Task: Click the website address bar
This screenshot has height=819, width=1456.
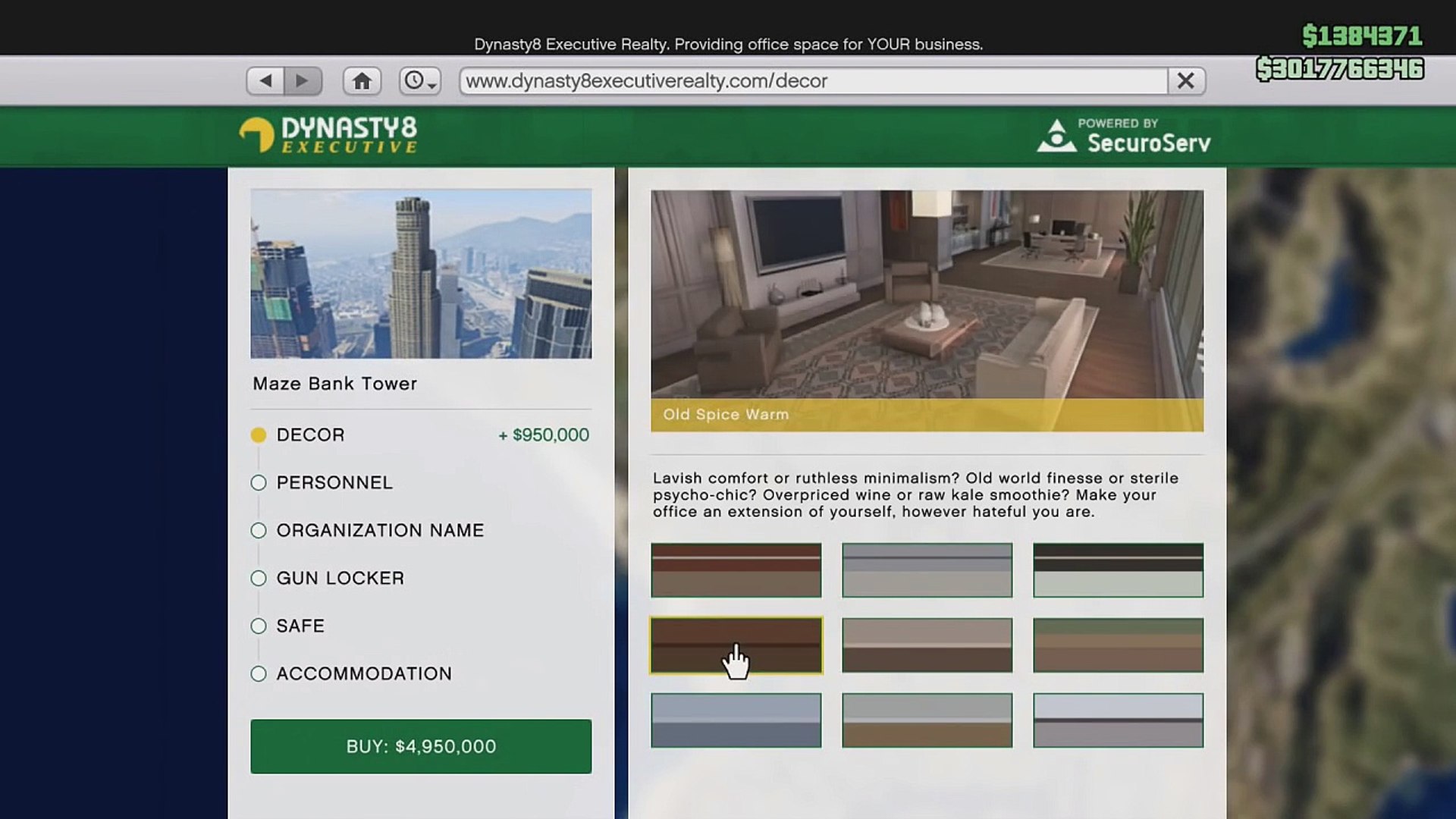Action: [811, 80]
